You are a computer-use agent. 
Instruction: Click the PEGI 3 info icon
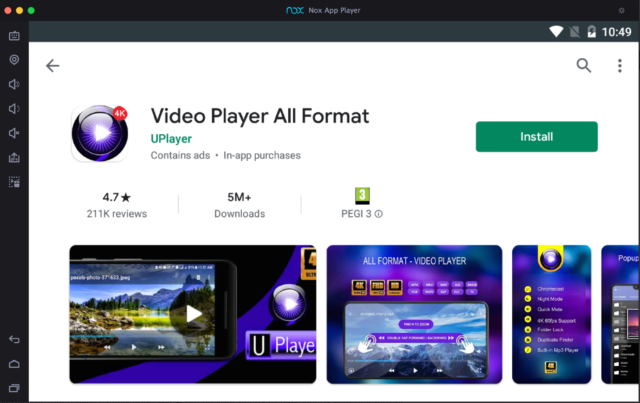379,214
